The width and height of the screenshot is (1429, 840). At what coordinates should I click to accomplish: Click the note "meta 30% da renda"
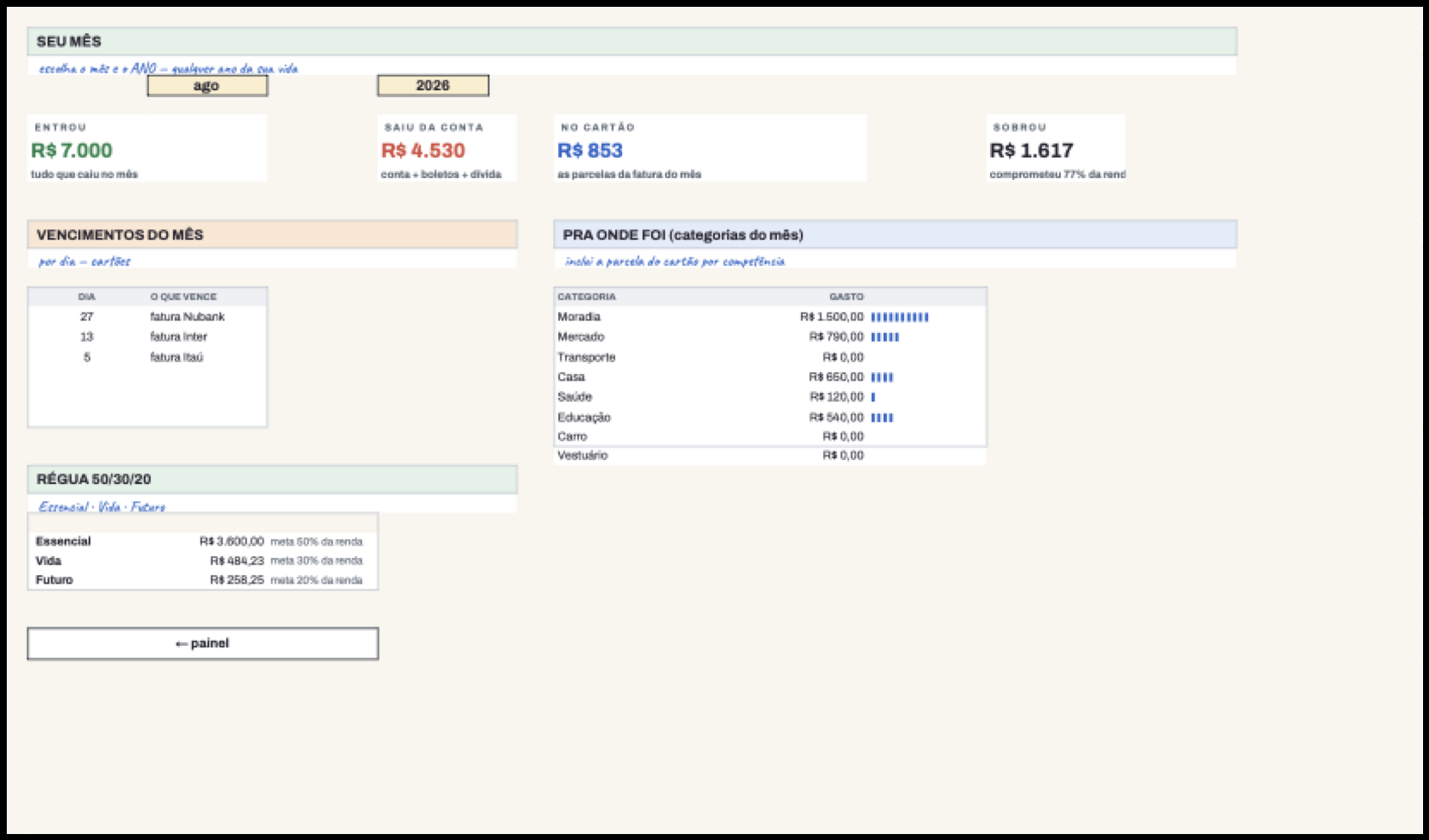[317, 561]
